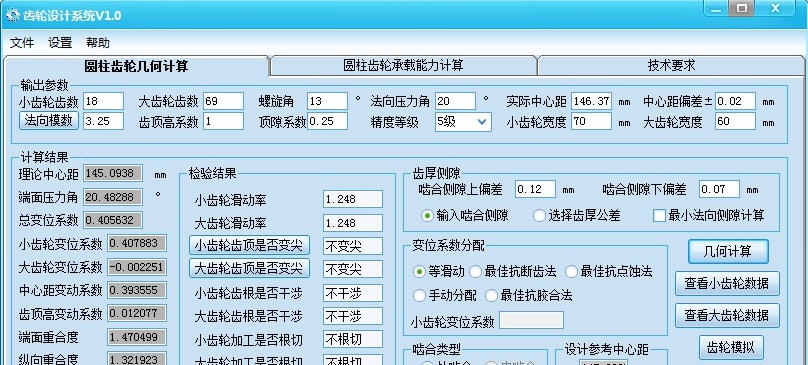Click the 法向模数 button

click(x=49, y=121)
